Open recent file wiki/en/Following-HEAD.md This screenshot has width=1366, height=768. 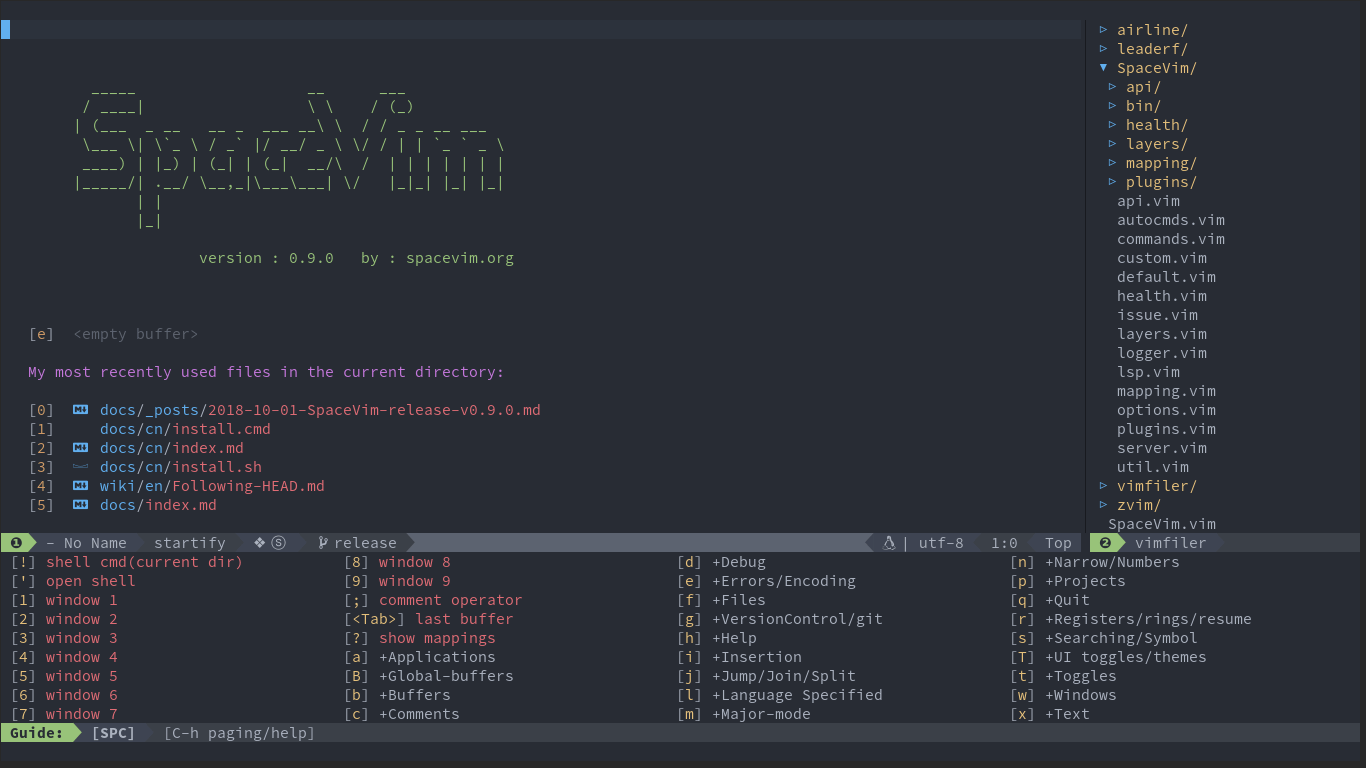tap(212, 486)
